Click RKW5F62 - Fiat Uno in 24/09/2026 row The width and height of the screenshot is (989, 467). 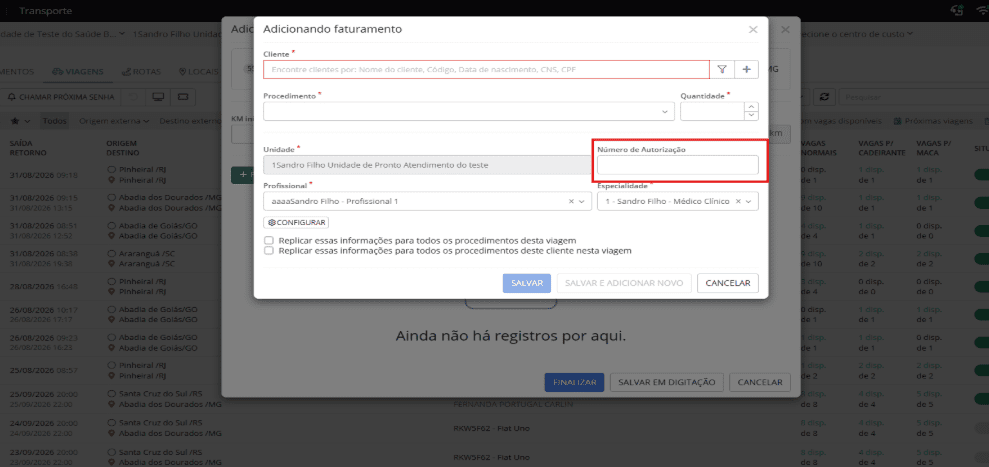(x=491, y=428)
